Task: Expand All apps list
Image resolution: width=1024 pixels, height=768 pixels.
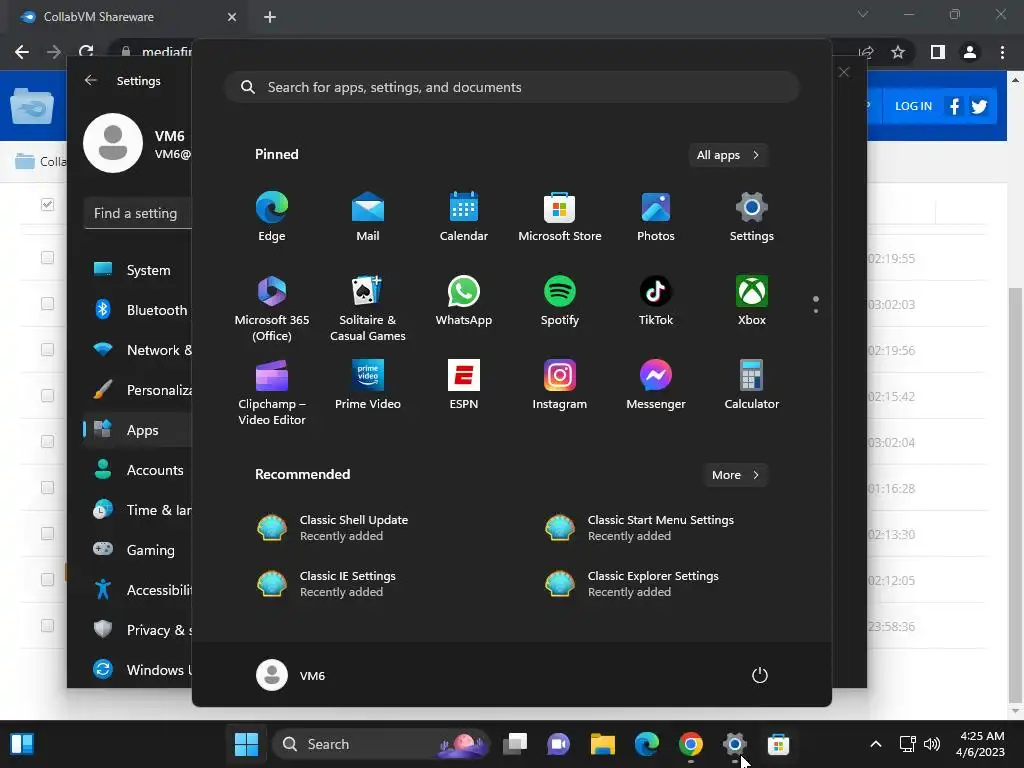Action: tap(728, 155)
